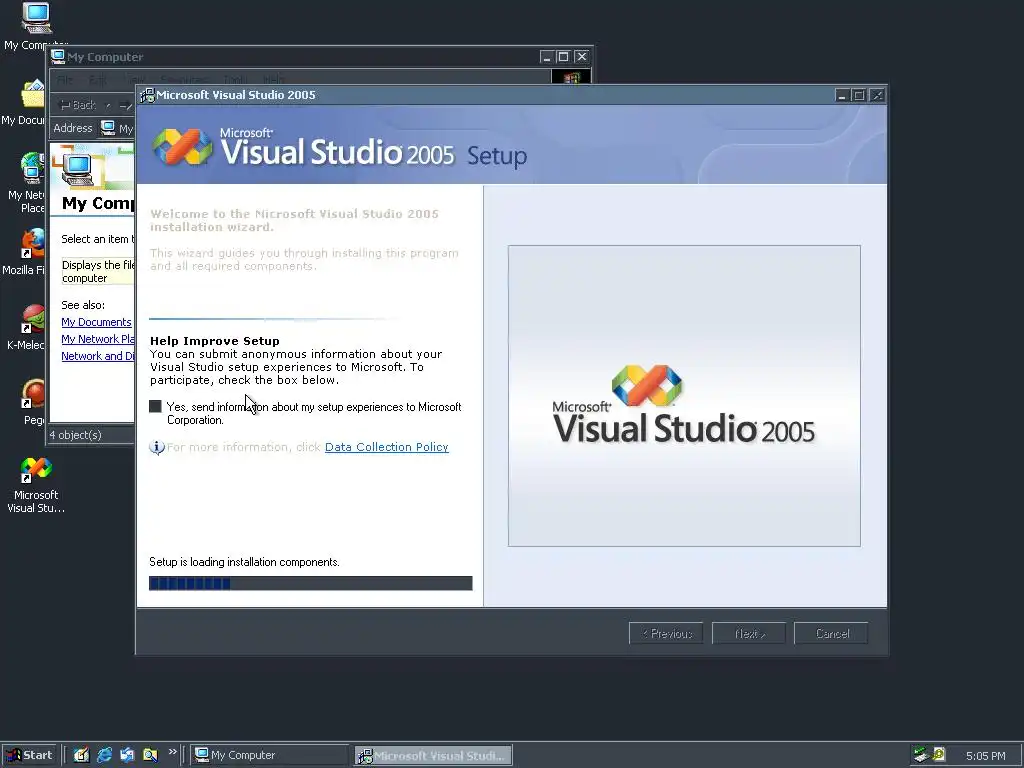
Task: Open Network and Dial-up link in sidebar
Action: click(x=98, y=356)
